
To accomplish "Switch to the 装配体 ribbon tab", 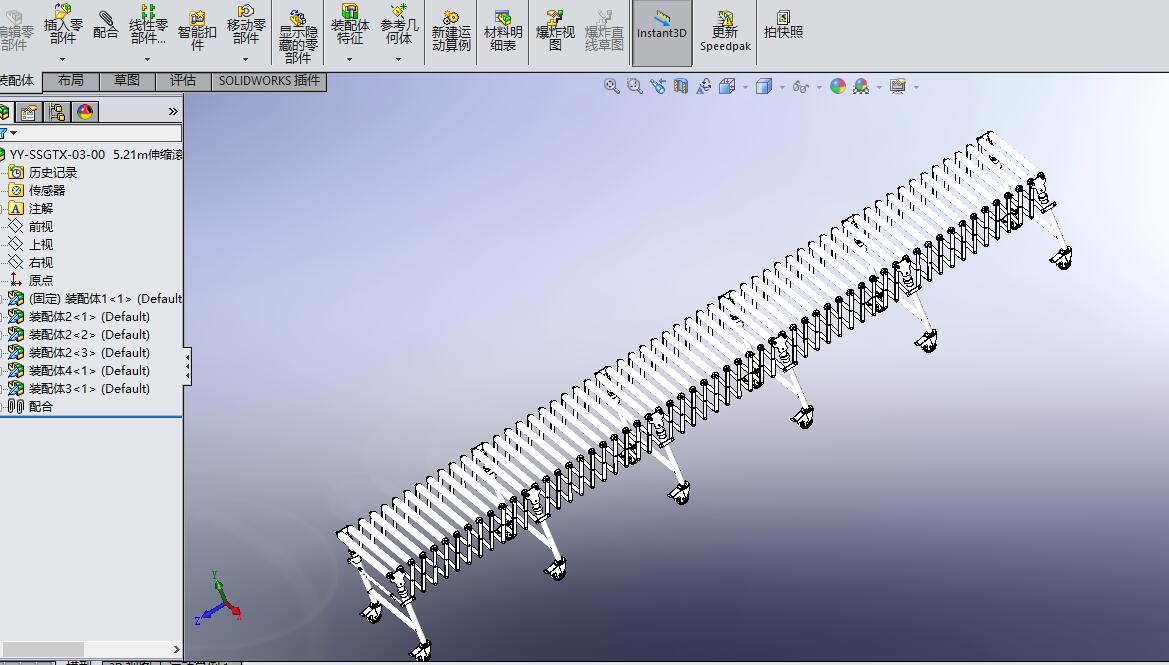I will point(18,81).
